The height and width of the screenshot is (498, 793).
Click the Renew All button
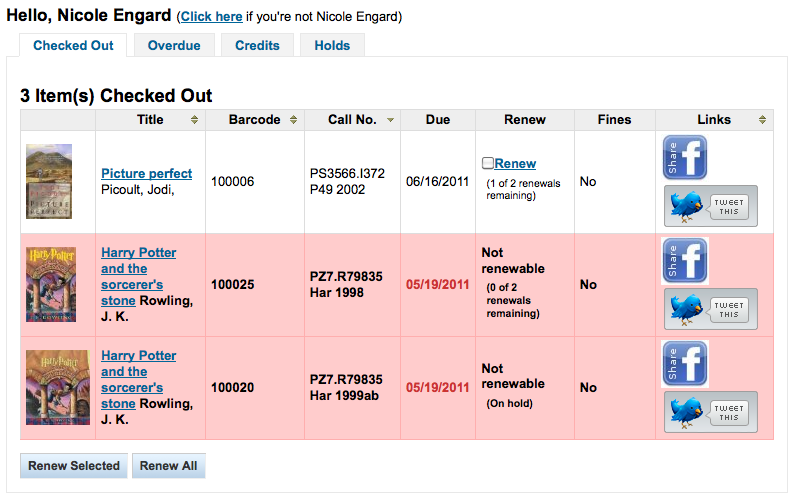[168, 466]
